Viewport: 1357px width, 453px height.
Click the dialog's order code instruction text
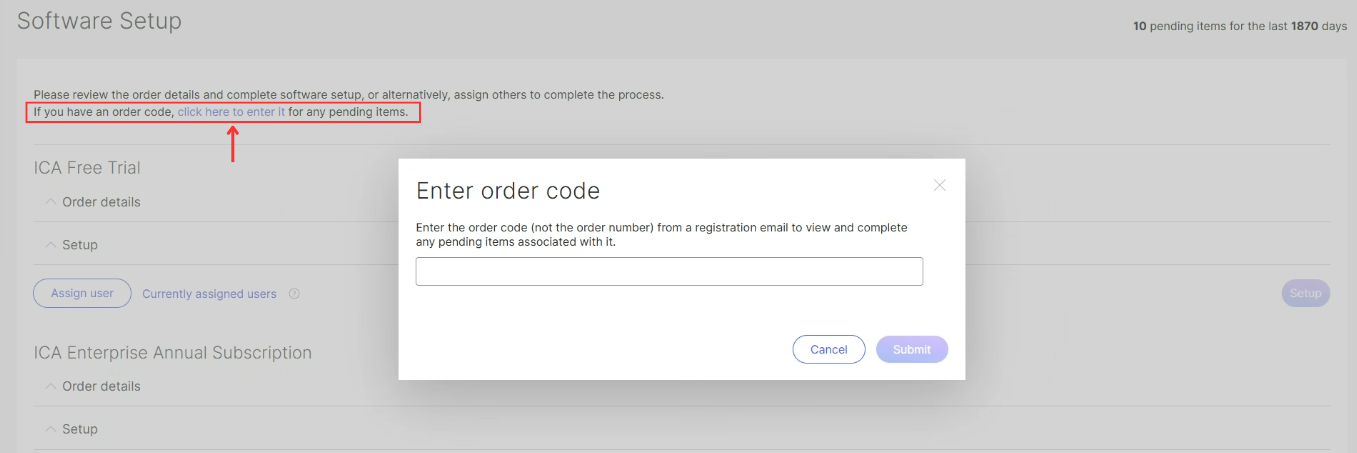coord(662,235)
